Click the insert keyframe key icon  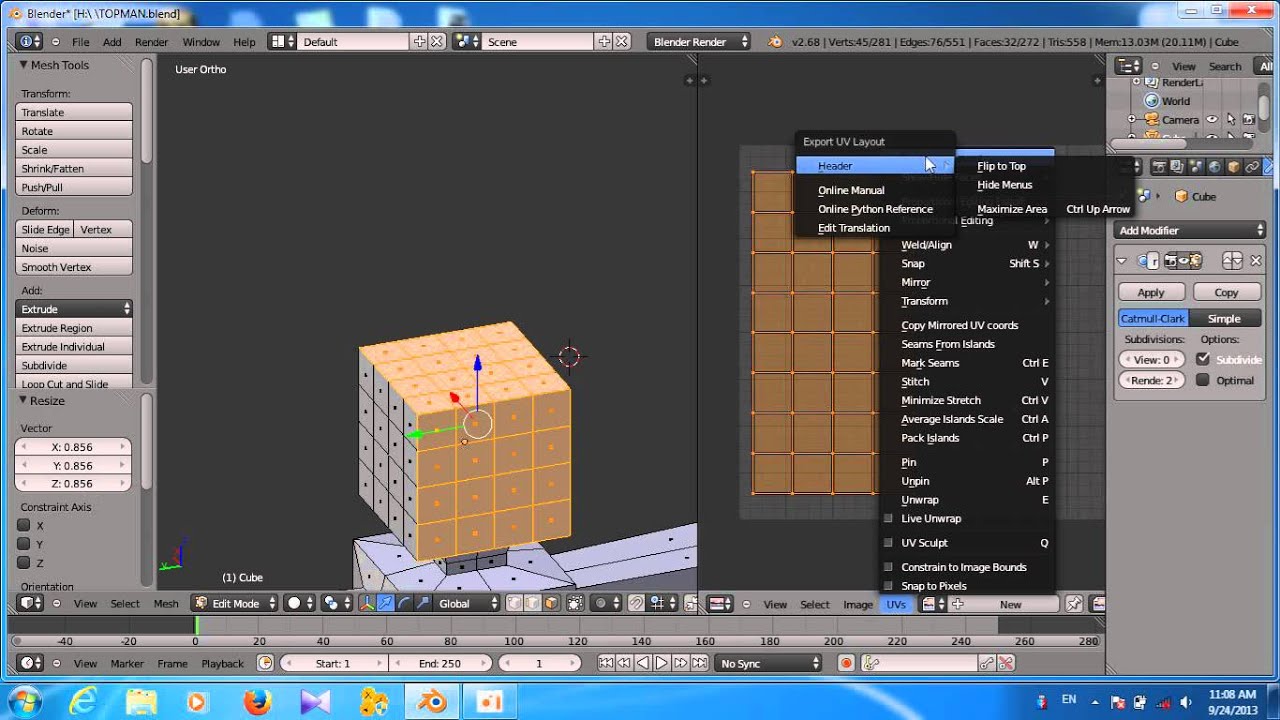pos(987,663)
